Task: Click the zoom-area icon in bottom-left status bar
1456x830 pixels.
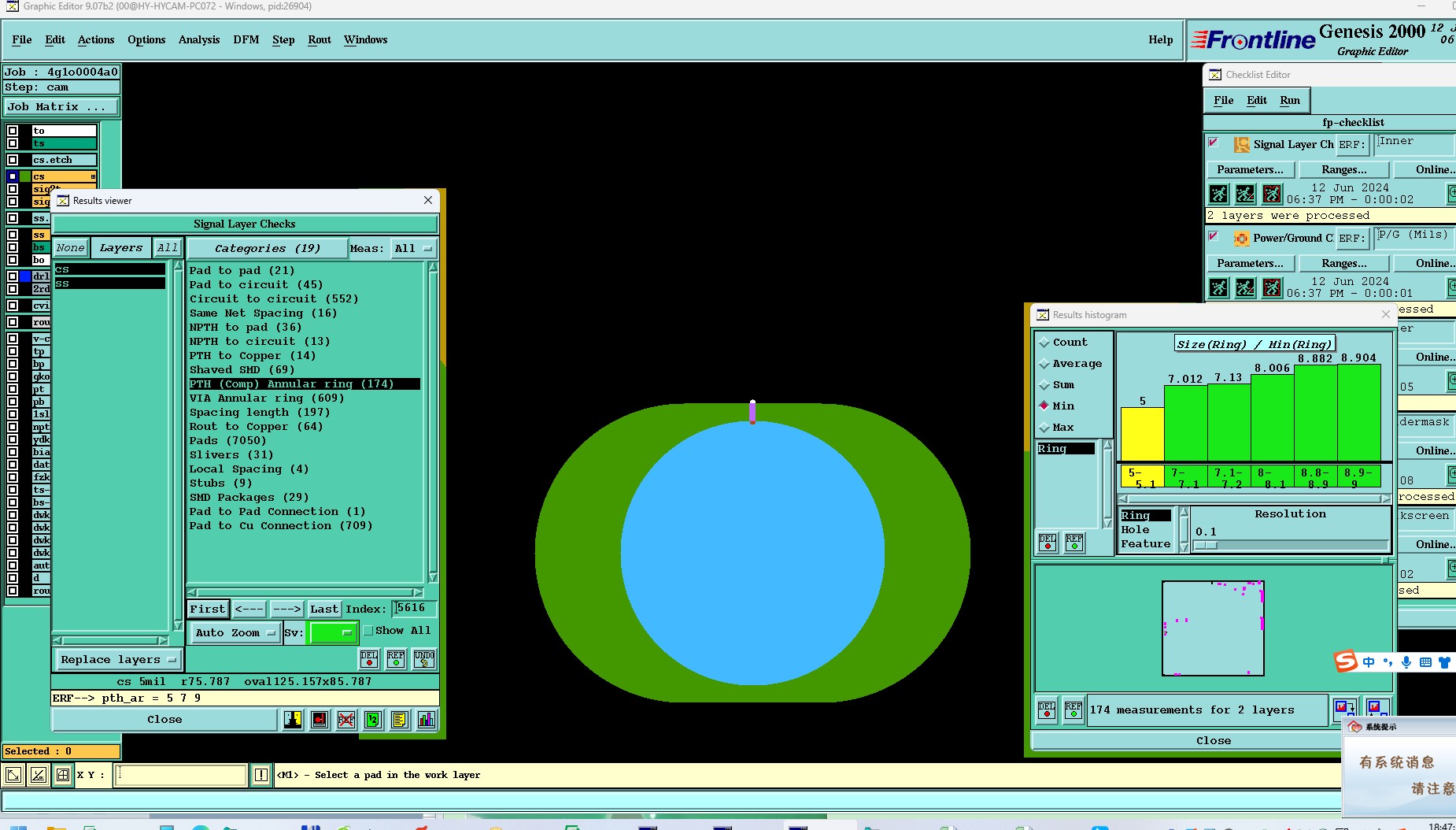Action: point(13,776)
